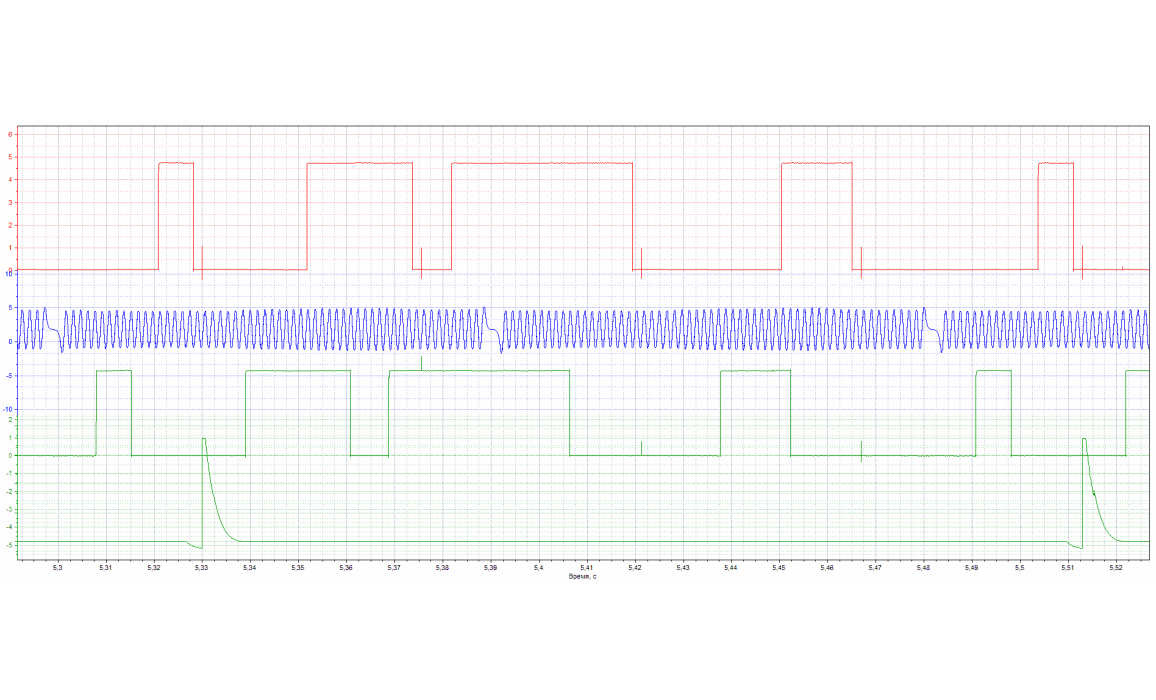Click the red axis value 6 label
Viewport: 1156px width, 700px height.
pyautogui.click(x=9, y=134)
